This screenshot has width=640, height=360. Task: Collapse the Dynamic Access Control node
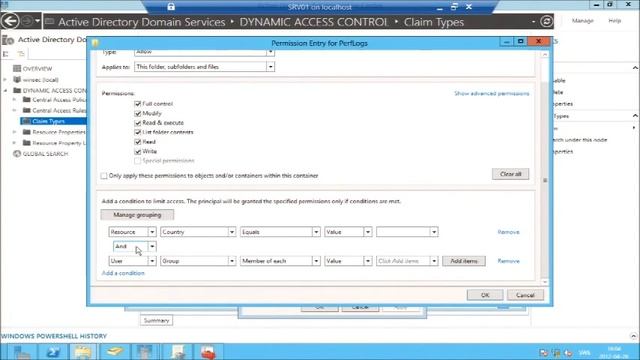[5, 90]
